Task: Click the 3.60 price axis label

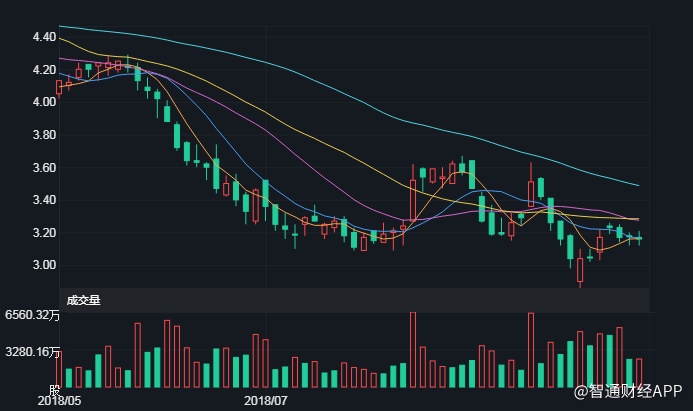Action: tap(44, 168)
